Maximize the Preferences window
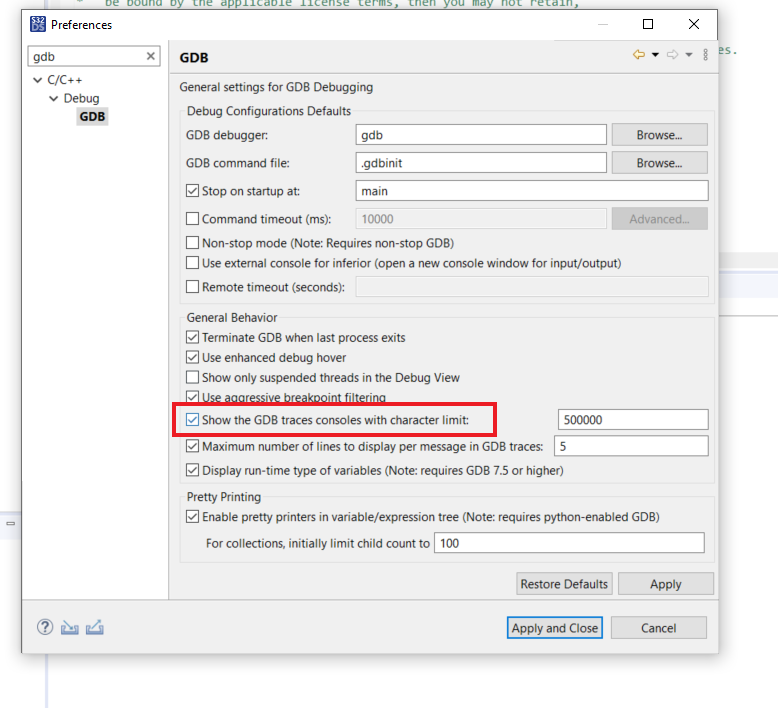This screenshot has height=708, width=778. [648, 24]
